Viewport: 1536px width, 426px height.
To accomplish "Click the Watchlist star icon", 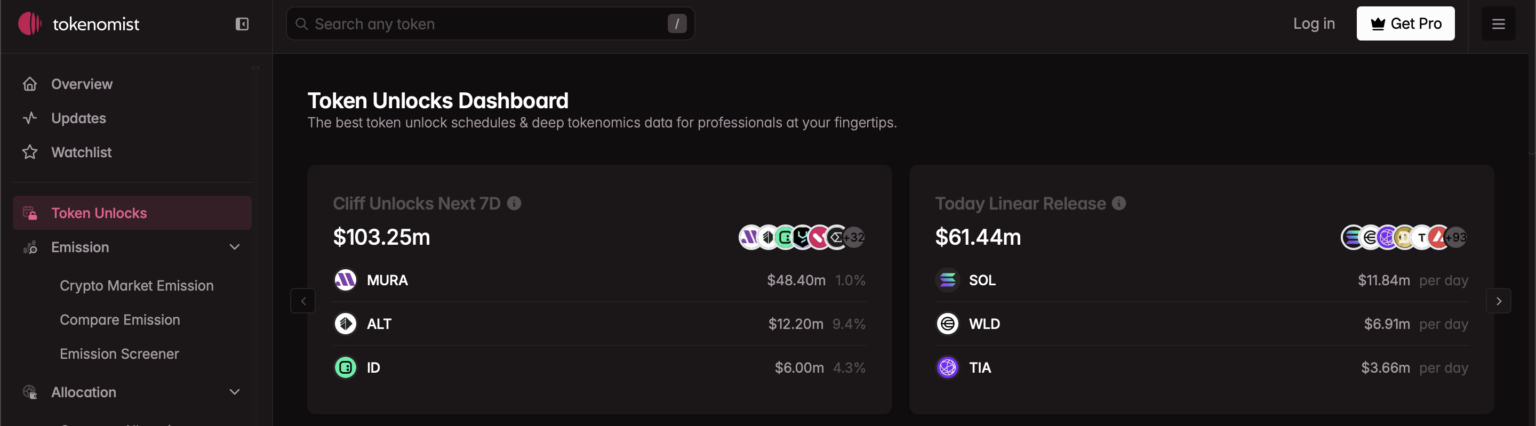I will (x=30, y=152).
